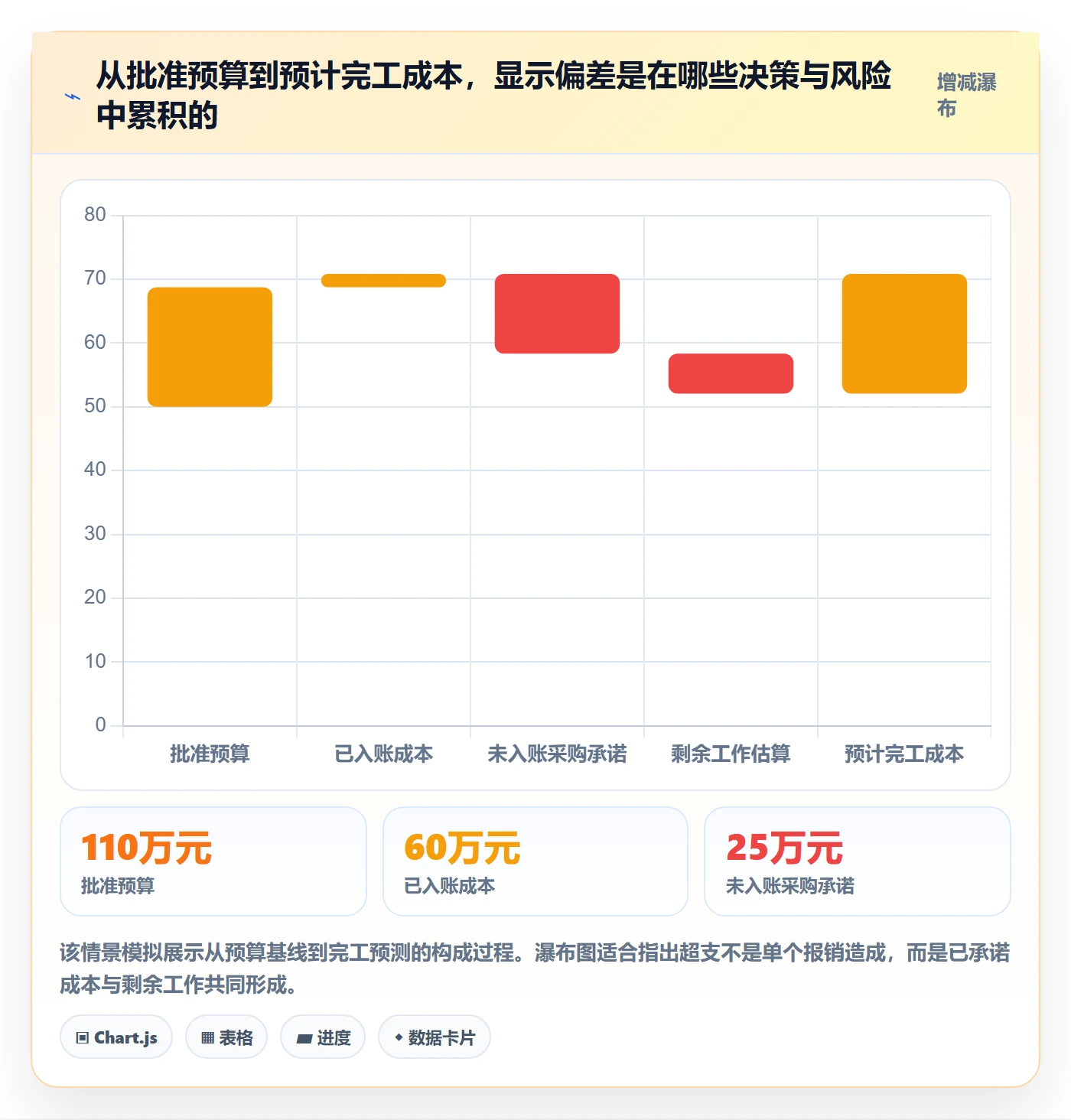Click the 未入账采购承诺 x-axis label
The image size is (1071, 1120).
pos(557,754)
